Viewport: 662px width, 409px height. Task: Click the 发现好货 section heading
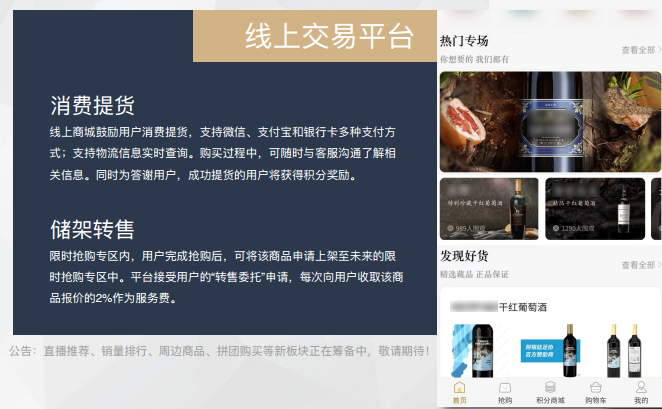[464, 256]
